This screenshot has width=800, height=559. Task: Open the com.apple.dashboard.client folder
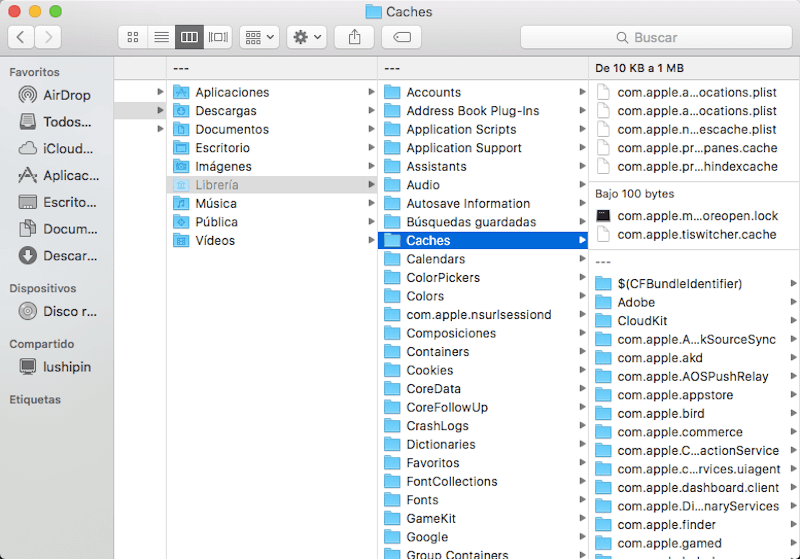pos(694,488)
